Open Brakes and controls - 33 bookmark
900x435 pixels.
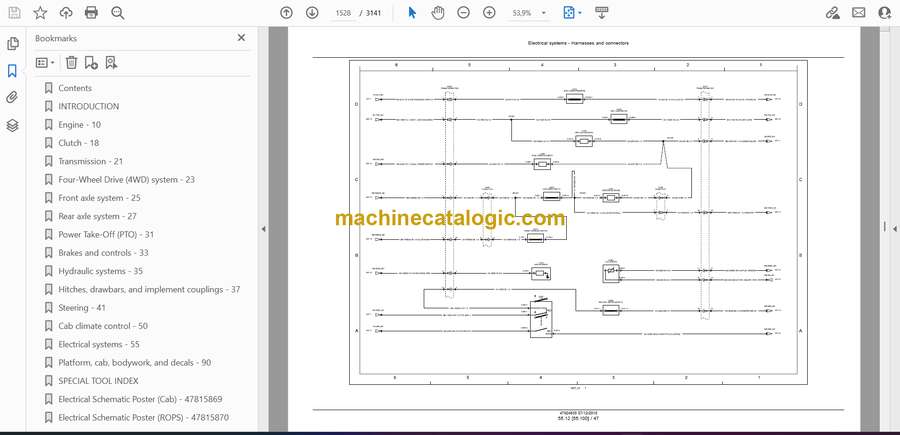pos(103,253)
